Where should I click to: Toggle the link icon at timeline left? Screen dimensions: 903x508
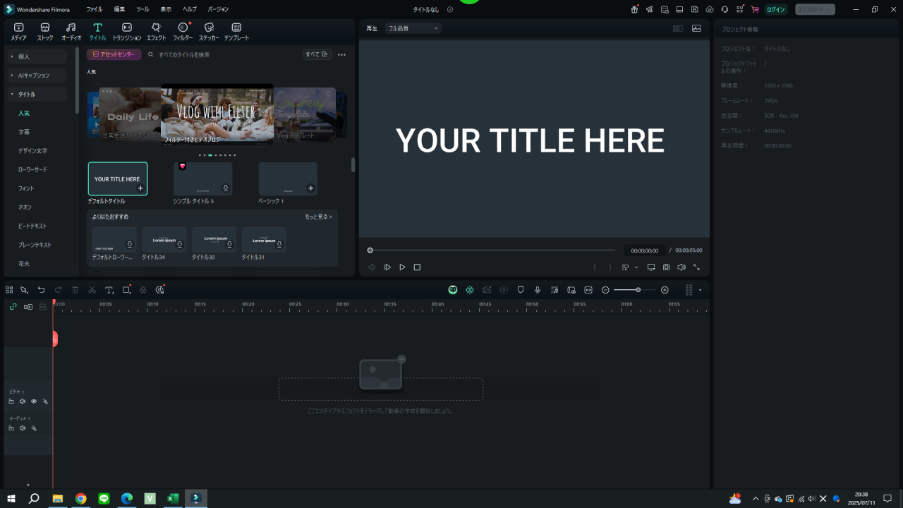[x=13, y=307]
